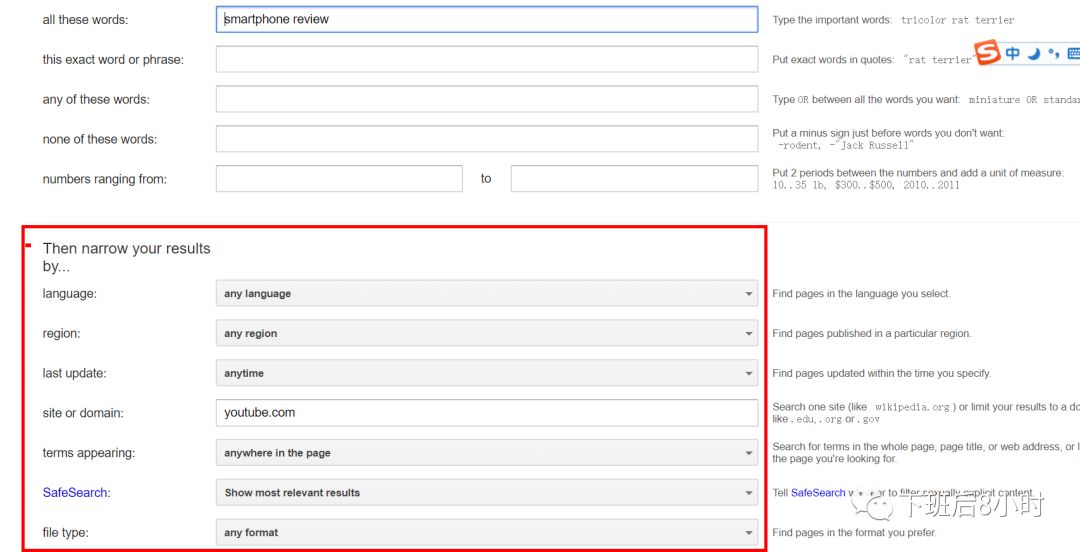
Task: Click the 'all these words' input field
Action: click(x=486, y=19)
